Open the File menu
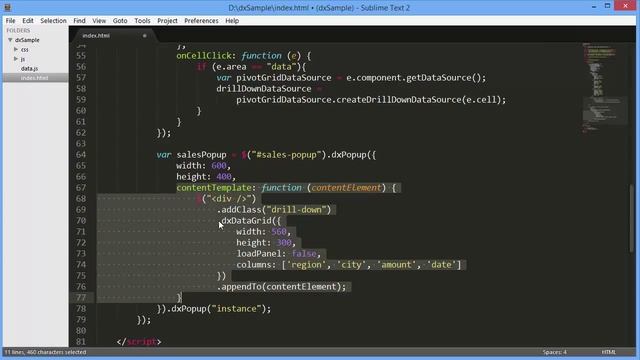The height and width of the screenshot is (360, 640). pyautogui.click(x=10, y=21)
